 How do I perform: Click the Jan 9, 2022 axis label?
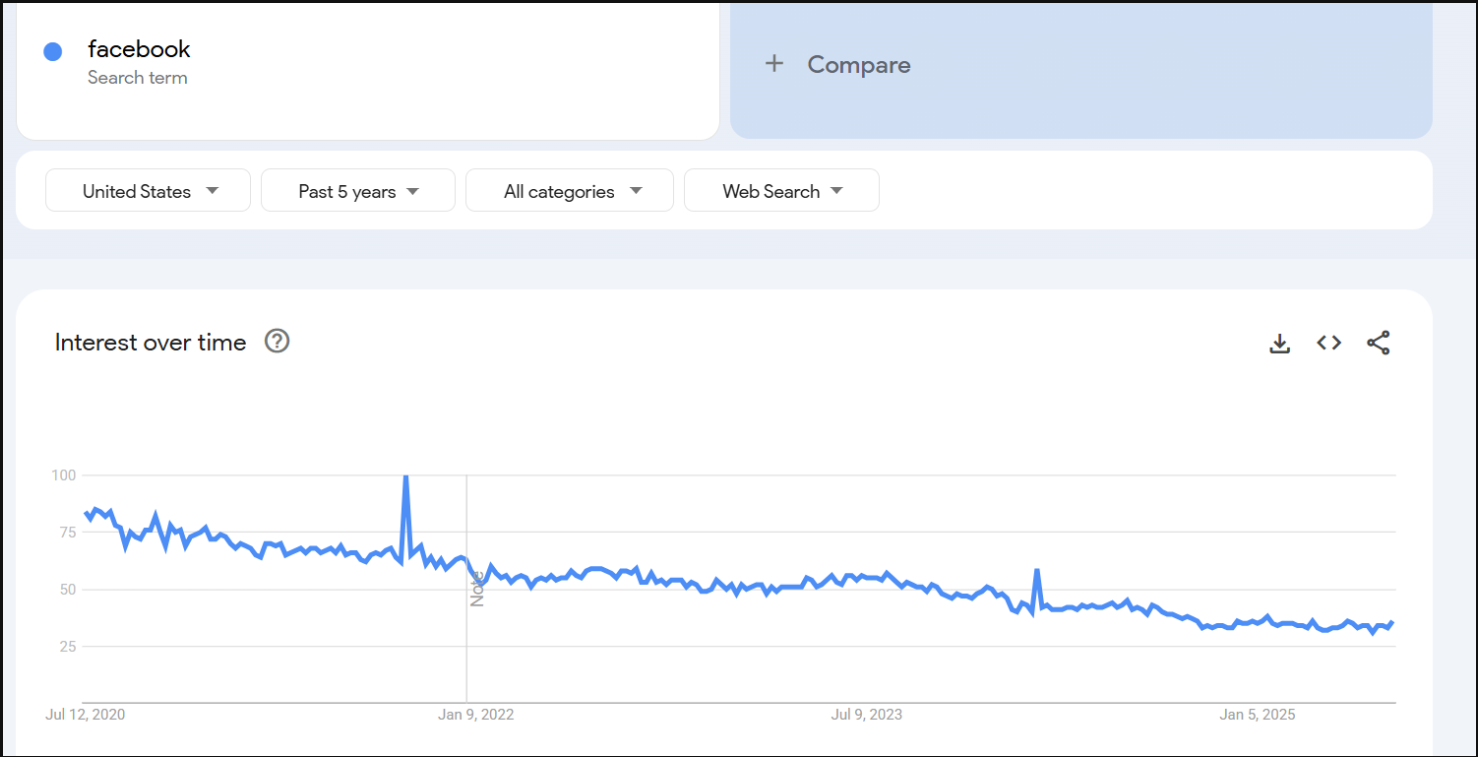click(477, 714)
